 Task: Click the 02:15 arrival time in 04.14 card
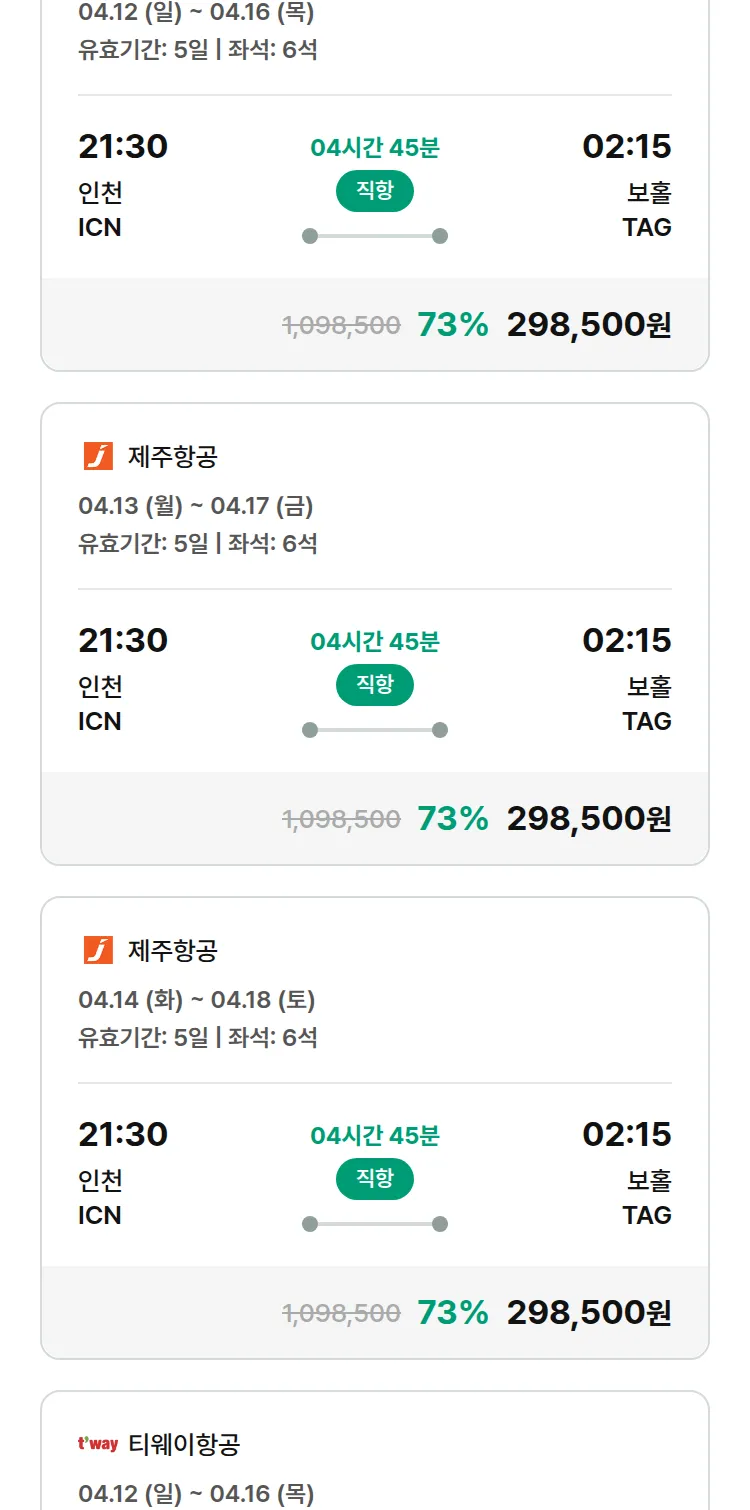pos(627,1135)
